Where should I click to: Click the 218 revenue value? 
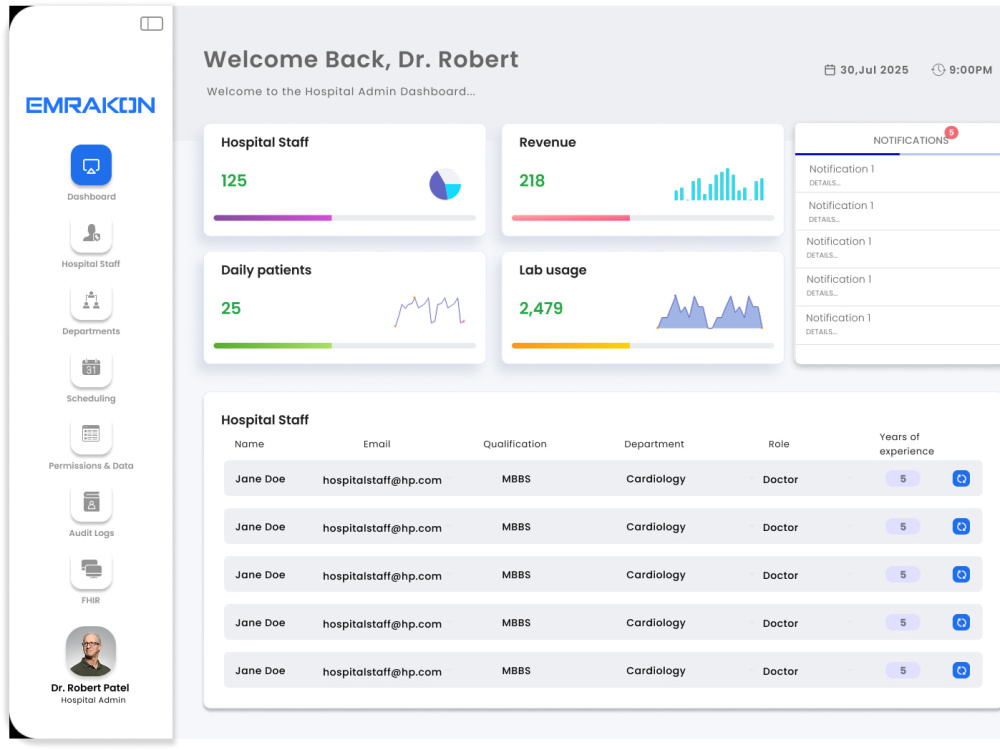pyautogui.click(x=532, y=180)
